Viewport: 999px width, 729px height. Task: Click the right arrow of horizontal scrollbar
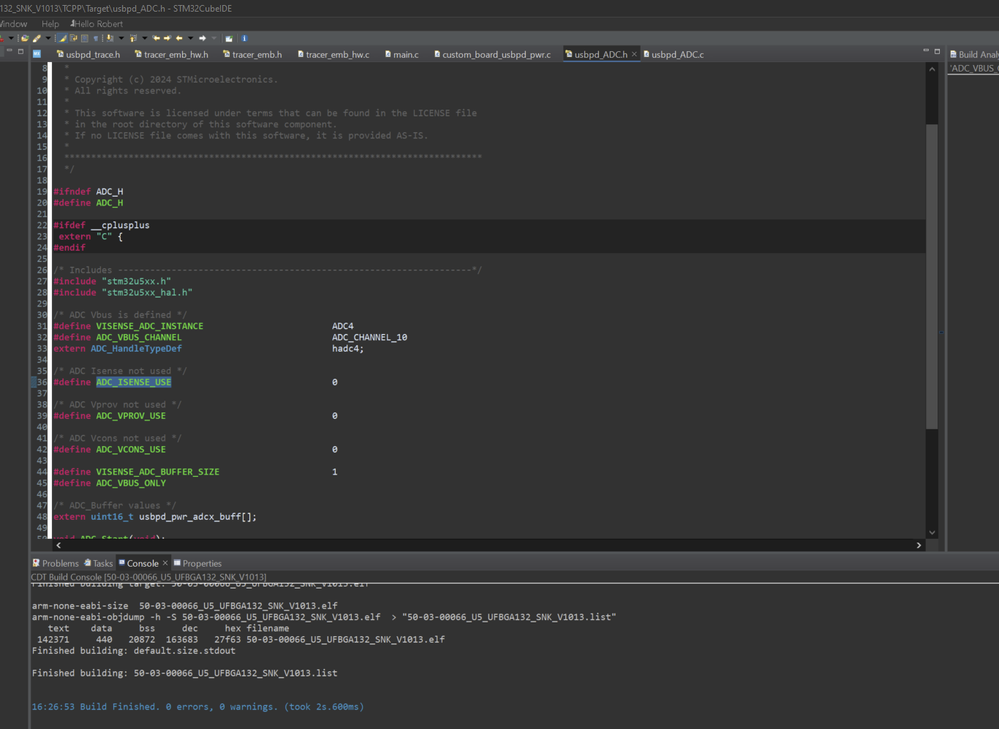pos(919,545)
